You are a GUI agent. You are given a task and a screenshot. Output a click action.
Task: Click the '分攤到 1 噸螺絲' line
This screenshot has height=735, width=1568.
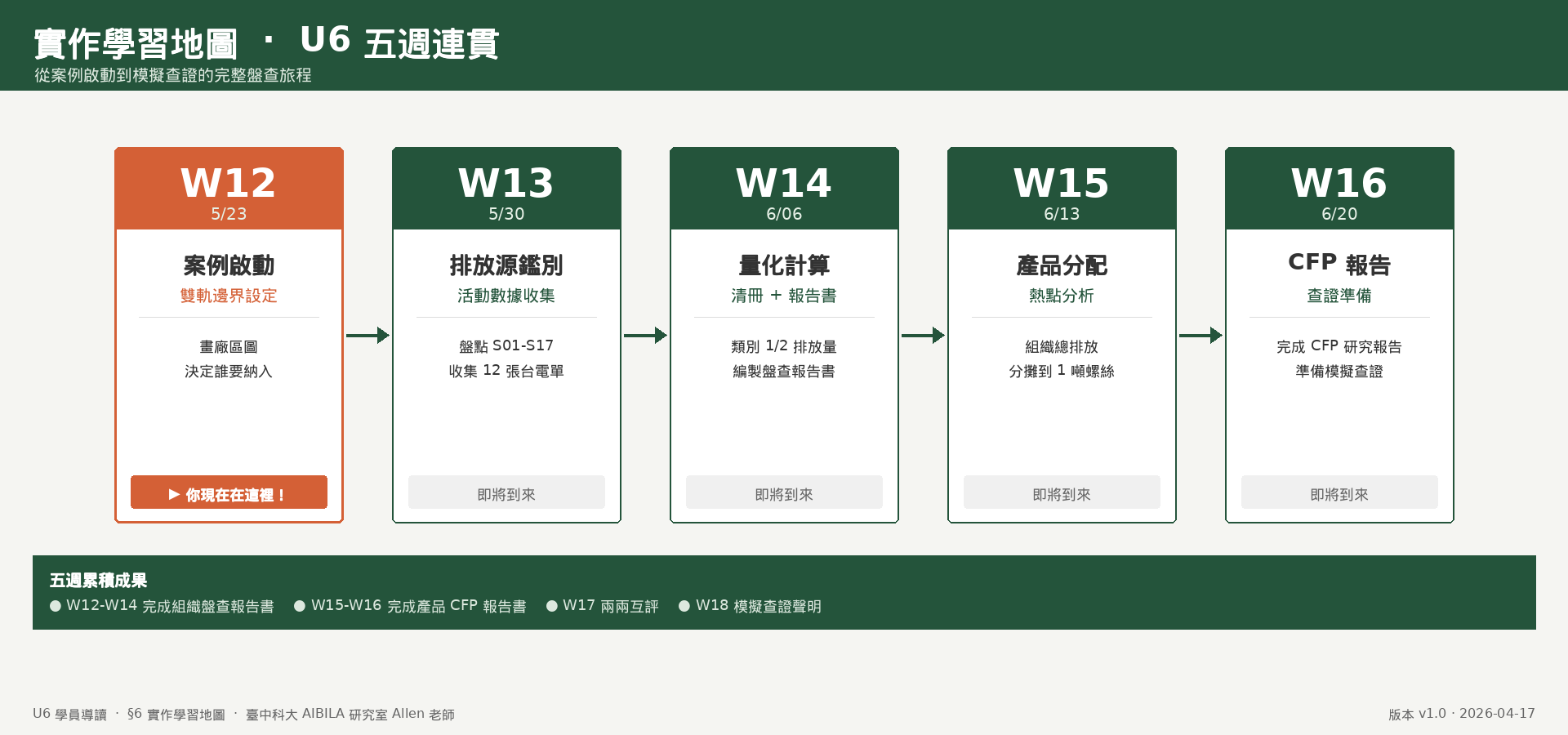tap(1062, 371)
